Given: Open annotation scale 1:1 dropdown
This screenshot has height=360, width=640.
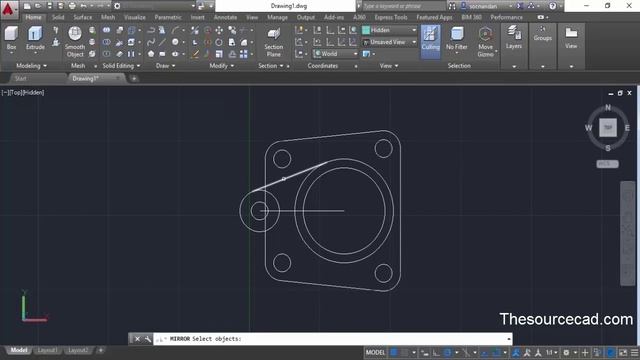Looking at the screenshot, I should tap(551, 352).
